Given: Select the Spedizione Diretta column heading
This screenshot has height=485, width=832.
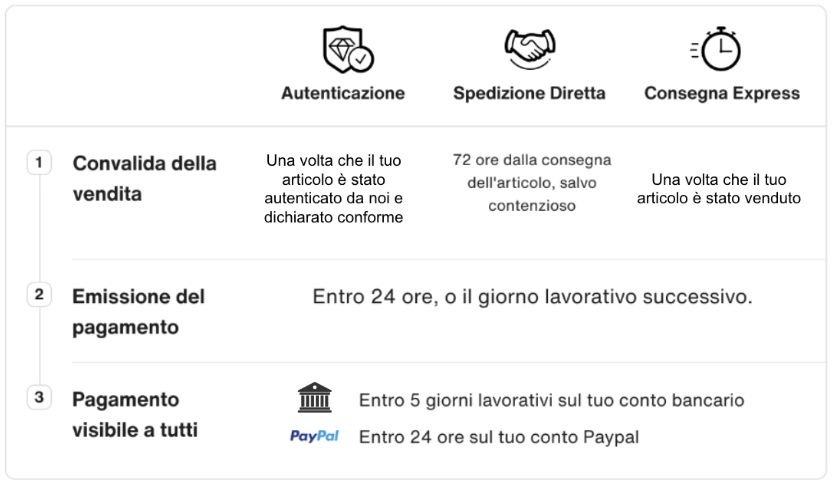Looking at the screenshot, I should (529, 93).
